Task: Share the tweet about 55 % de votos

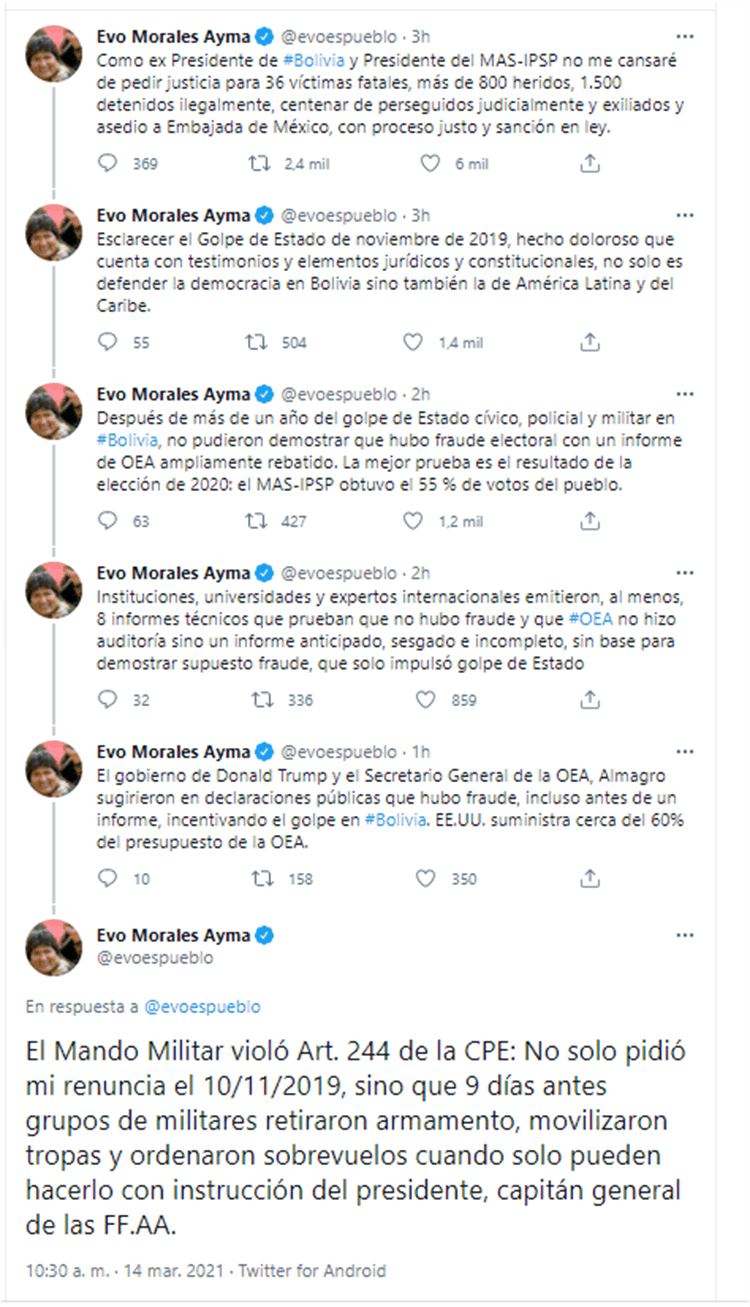Action: (591, 521)
